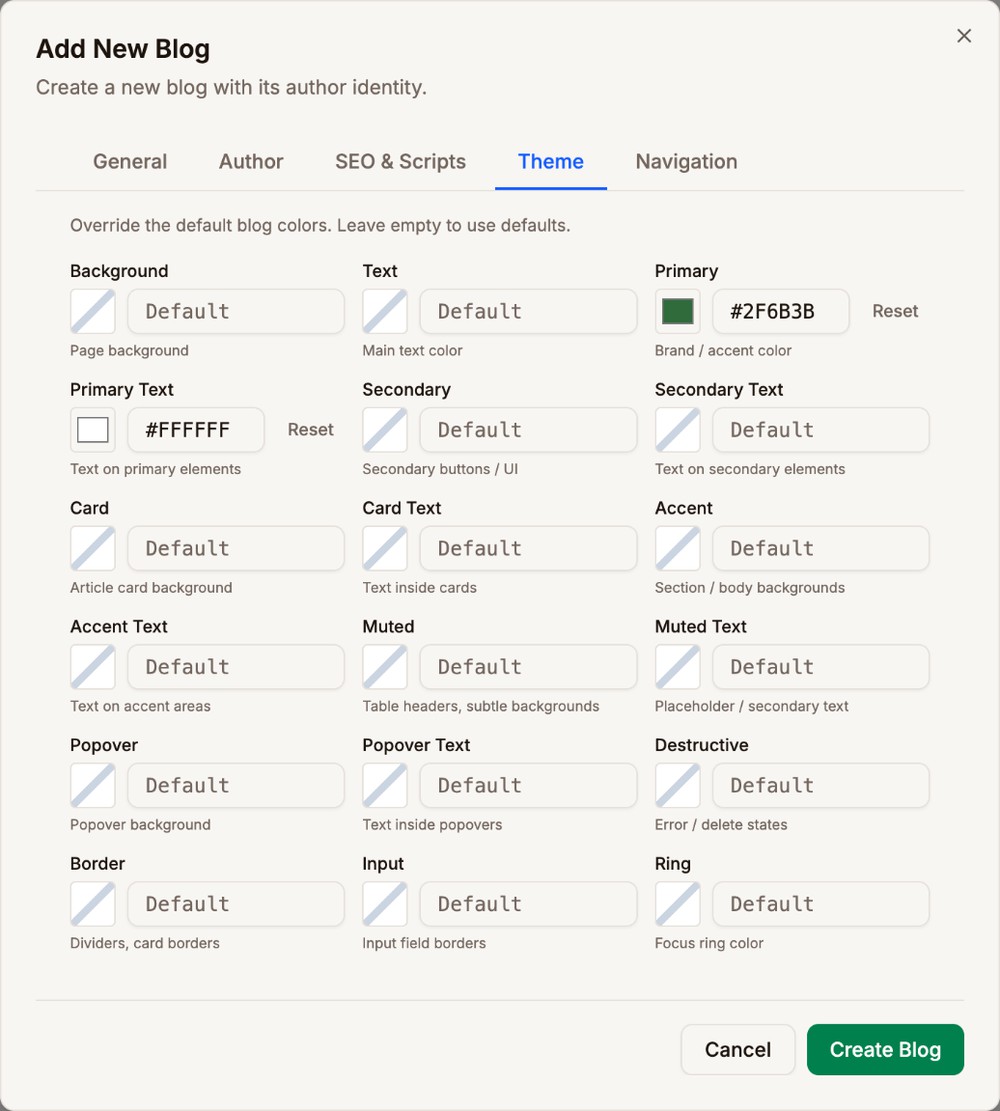Open the Border color swatch

[93, 904]
